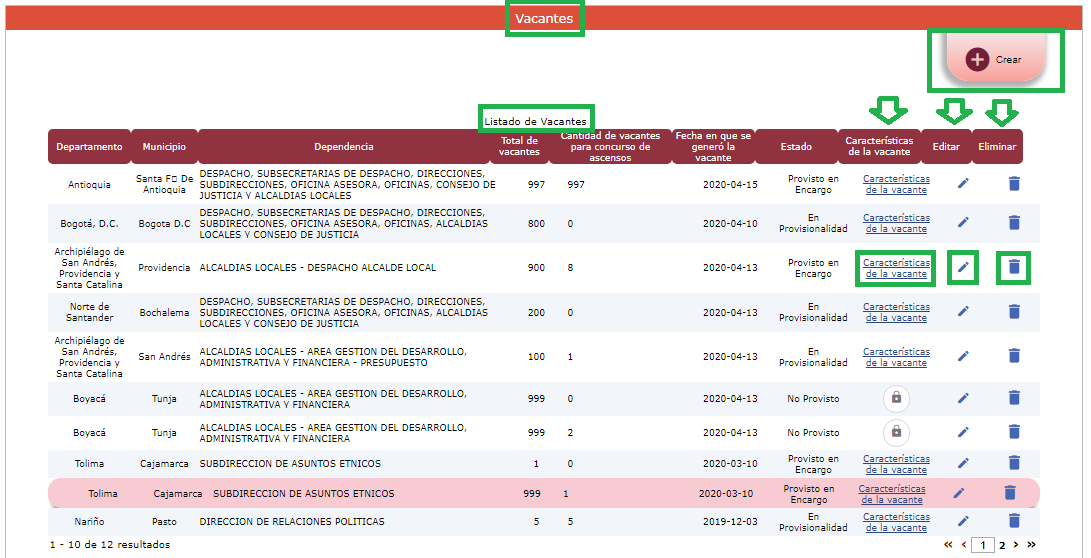Edit the highlighted Tolima Cajamarca row
Viewport: 1091px width, 558px height.
coord(959,493)
